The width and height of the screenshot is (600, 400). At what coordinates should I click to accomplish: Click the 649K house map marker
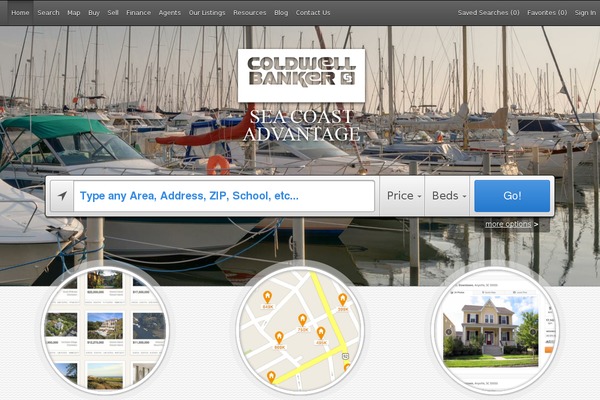tap(267, 299)
